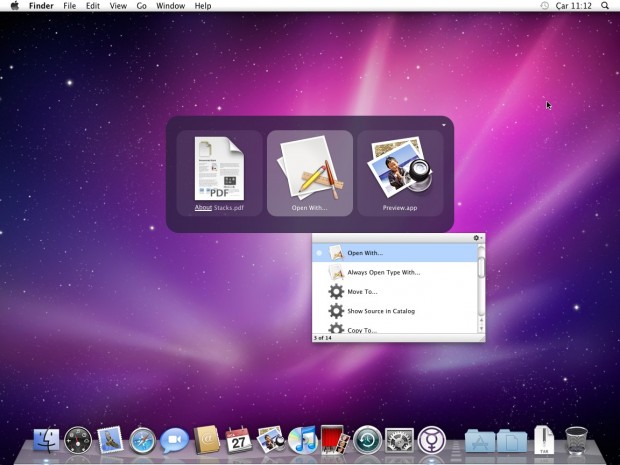Open the Help menu
The image size is (620, 465).
203,6
